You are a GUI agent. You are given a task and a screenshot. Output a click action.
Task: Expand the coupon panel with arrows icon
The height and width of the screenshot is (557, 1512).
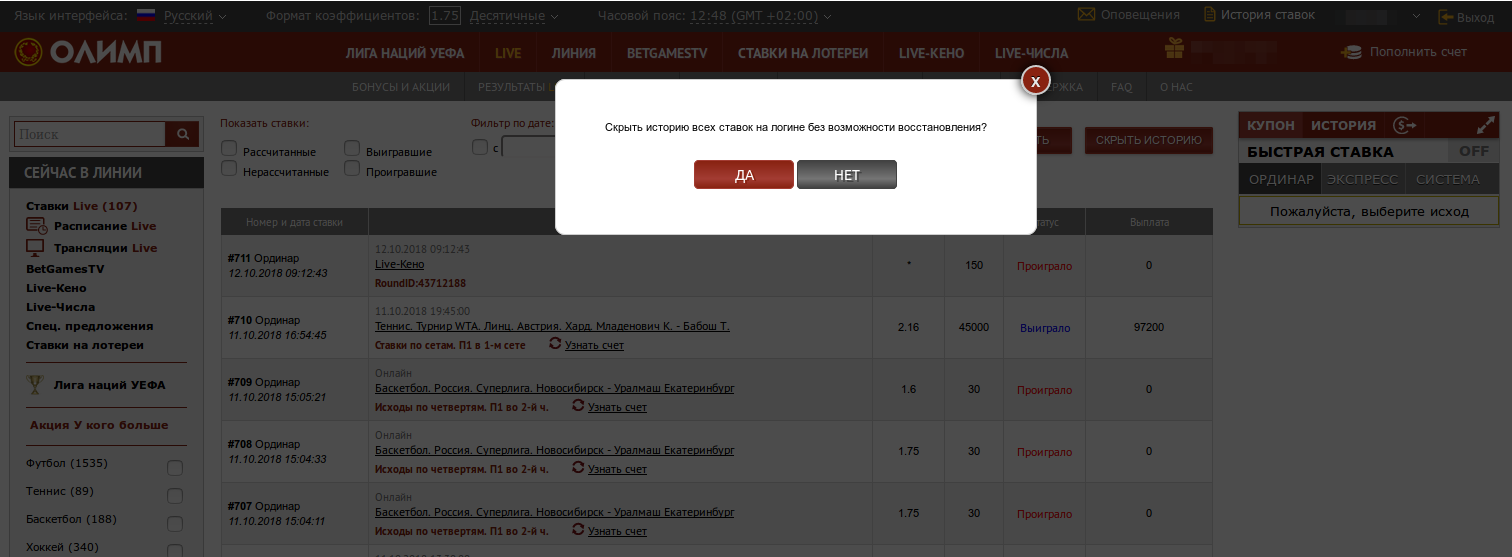pos(1484,126)
